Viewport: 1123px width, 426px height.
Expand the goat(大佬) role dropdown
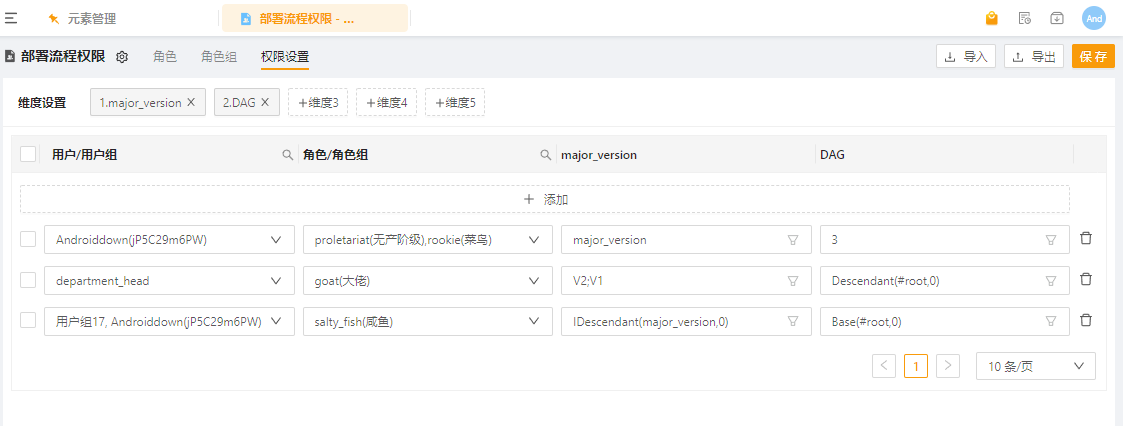534,281
